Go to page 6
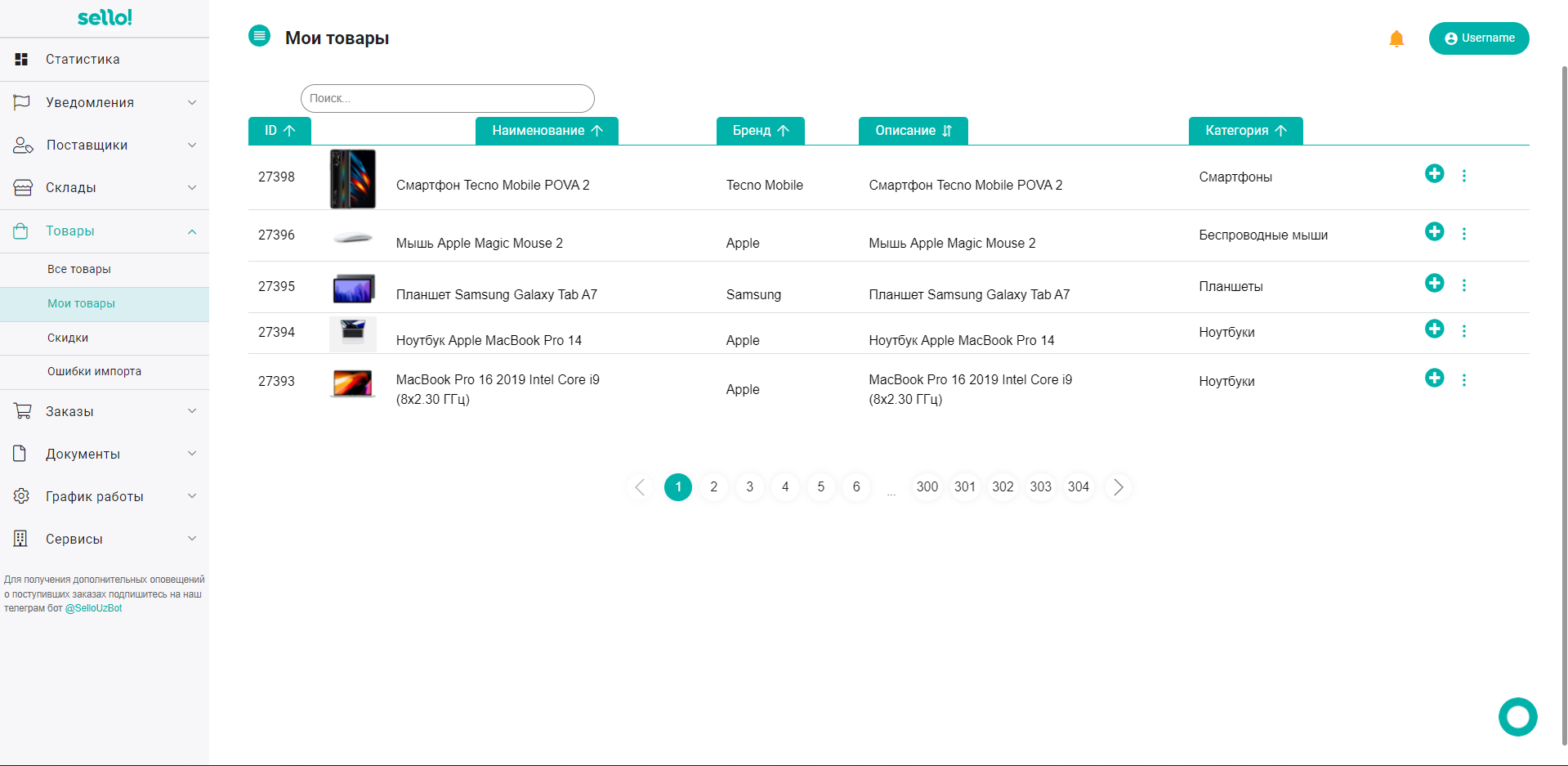The image size is (1568, 766). click(x=856, y=487)
